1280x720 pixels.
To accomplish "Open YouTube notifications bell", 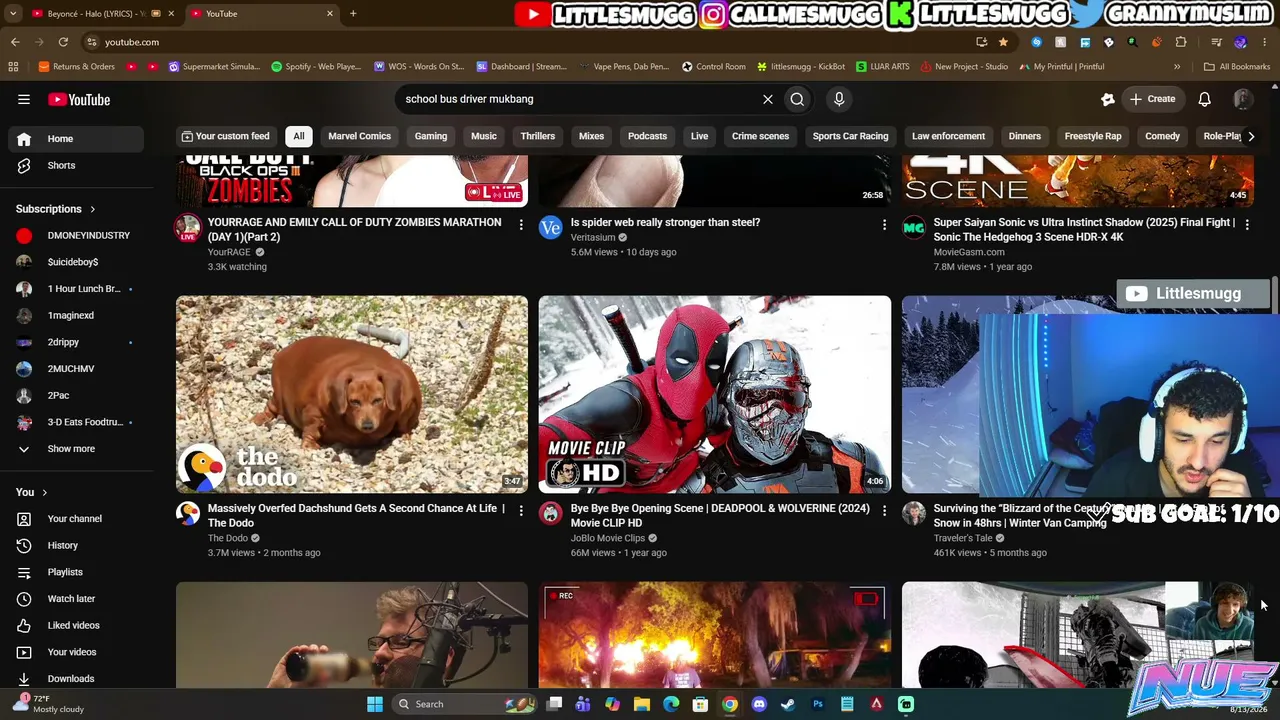I will tap(1205, 99).
